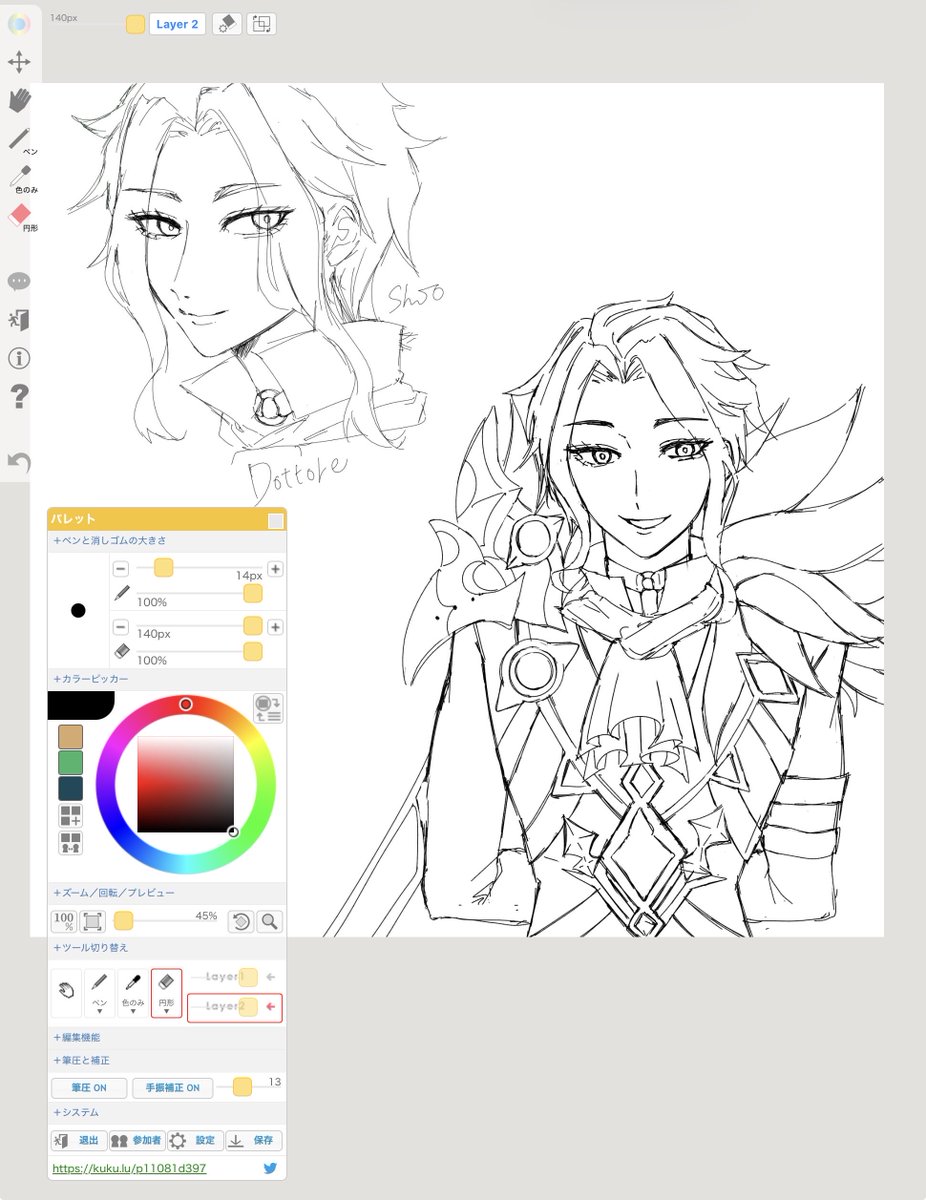926x1200 pixels.
Task: Click the magnifier preview icon
Action: (270, 921)
